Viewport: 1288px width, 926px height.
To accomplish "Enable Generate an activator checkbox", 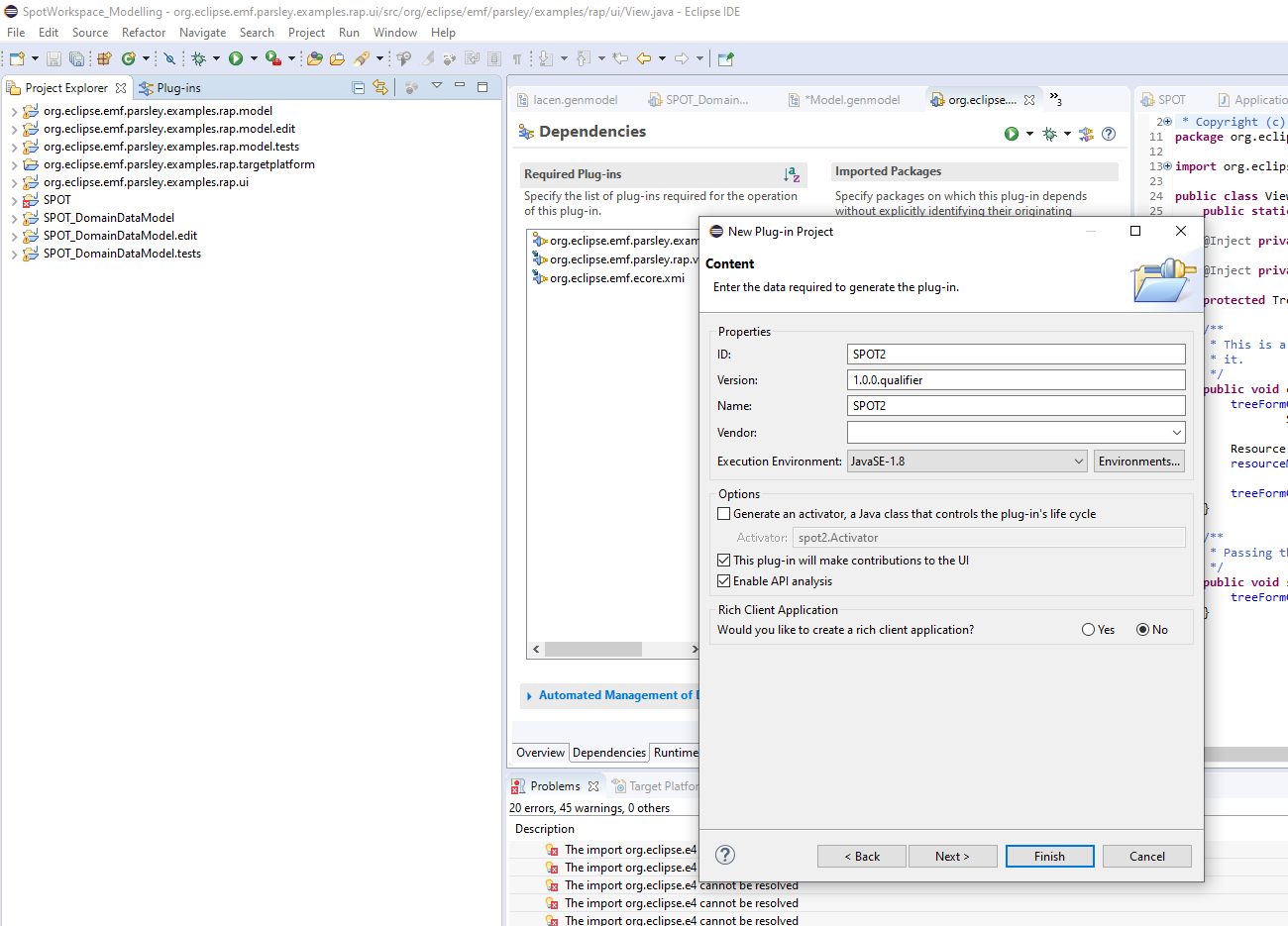I will (723, 514).
